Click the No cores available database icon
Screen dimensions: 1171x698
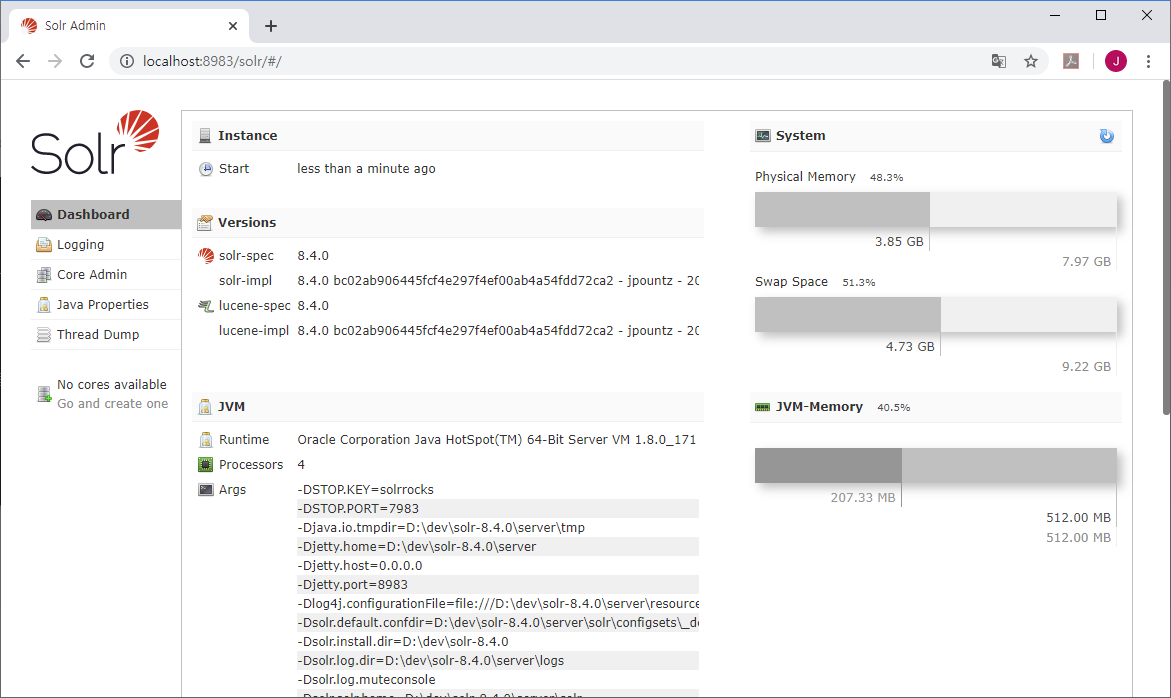click(44, 394)
